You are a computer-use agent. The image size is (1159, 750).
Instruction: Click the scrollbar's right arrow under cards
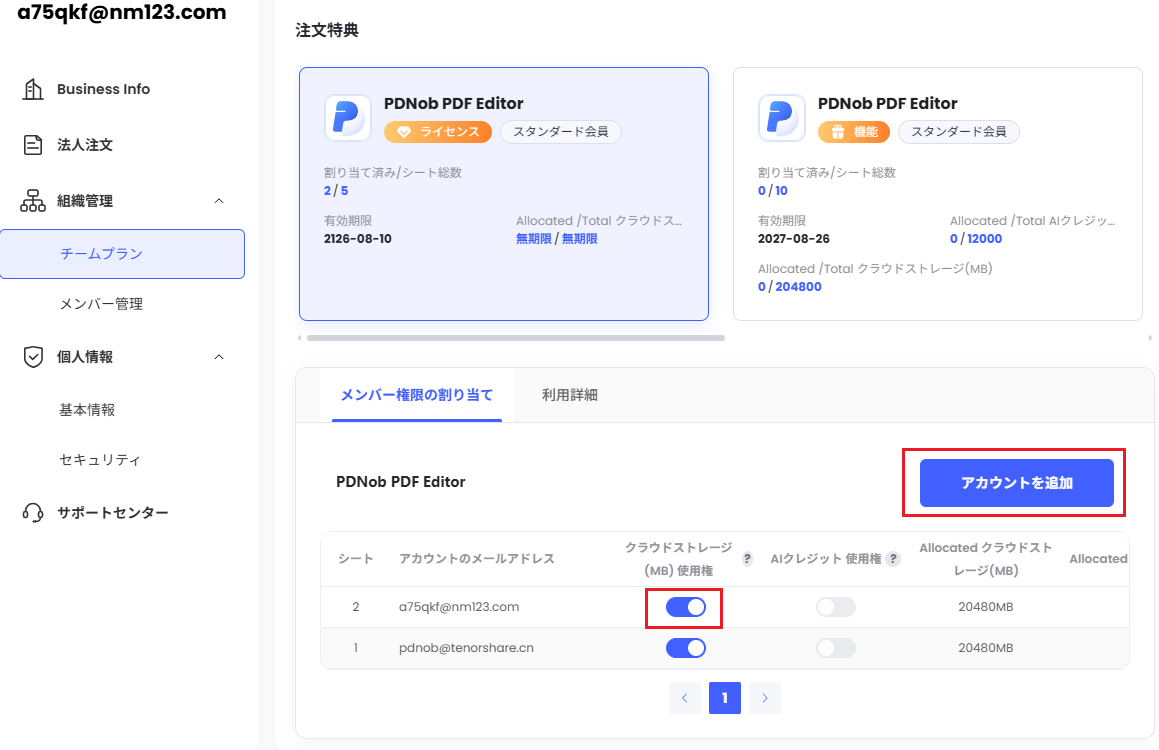click(x=1149, y=338)
